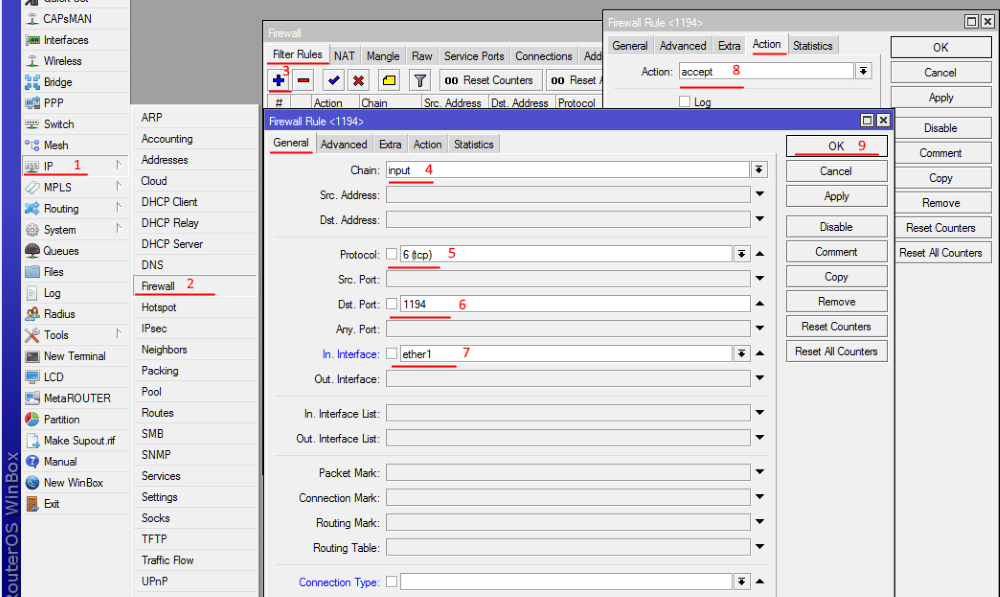Toggle the negate checkbox beside In. Interface
This screenshot has height=597, width=1000.
(x=392, y=354)
